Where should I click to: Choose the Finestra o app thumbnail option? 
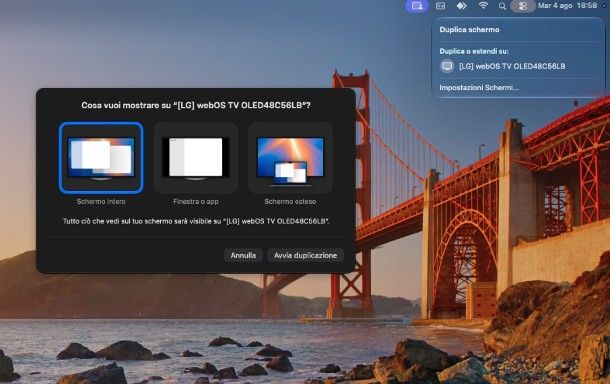196,158
